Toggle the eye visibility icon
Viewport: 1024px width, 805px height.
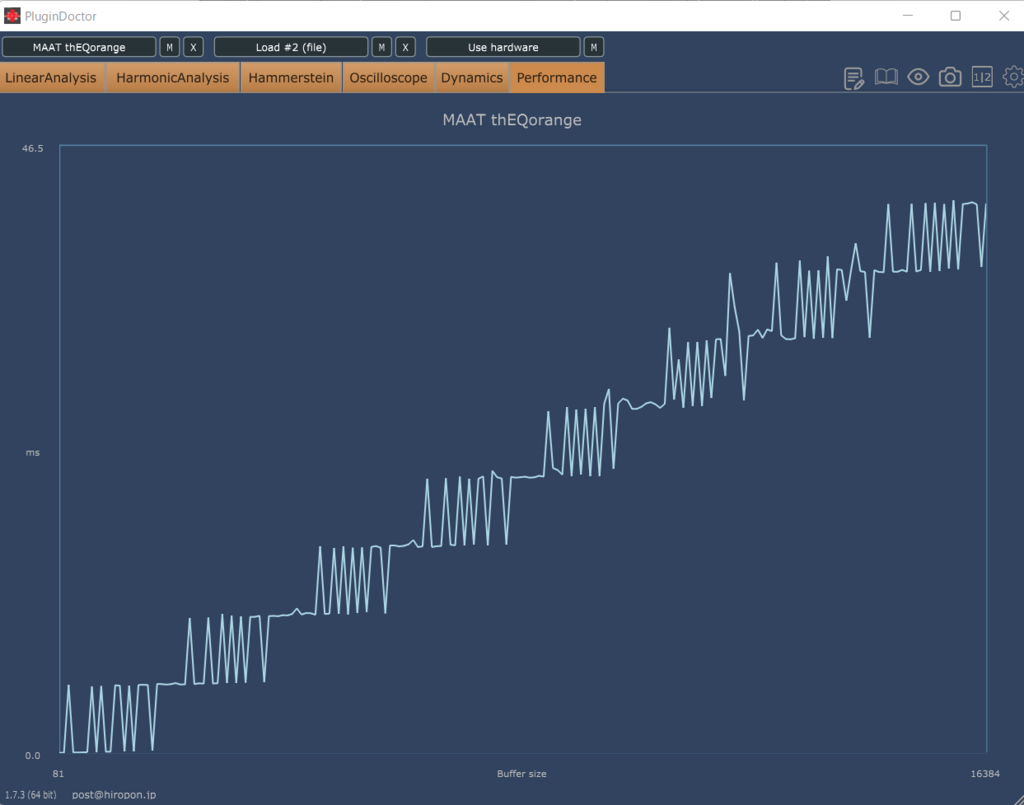click(x=918, y=77)
